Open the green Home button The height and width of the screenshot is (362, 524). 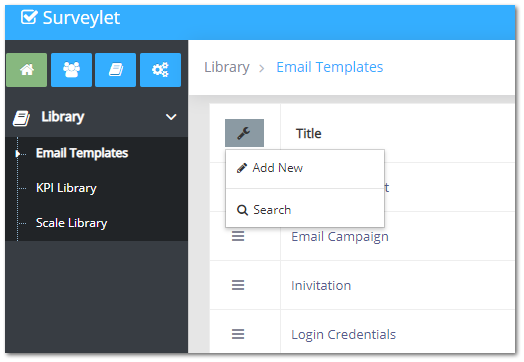coord(26,70)
